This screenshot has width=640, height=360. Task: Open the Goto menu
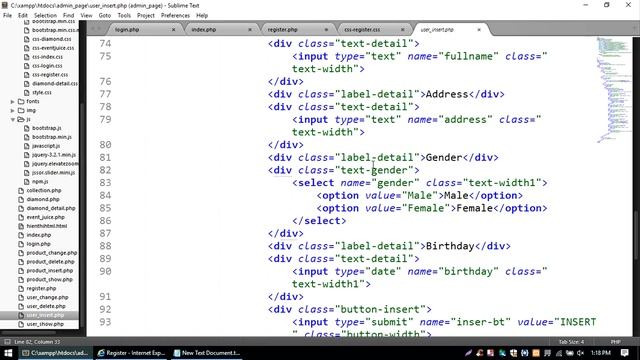point(104,16)
